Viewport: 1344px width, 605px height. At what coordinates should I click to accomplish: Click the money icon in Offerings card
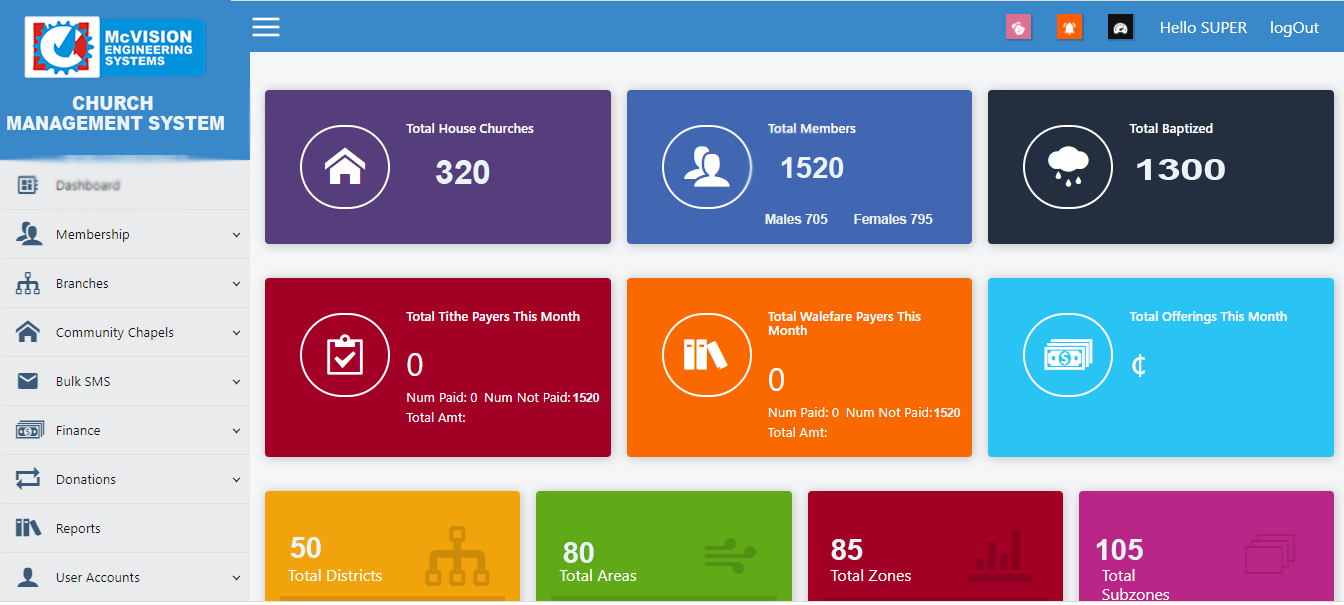pyautogui.click(x=1067, y=355)
